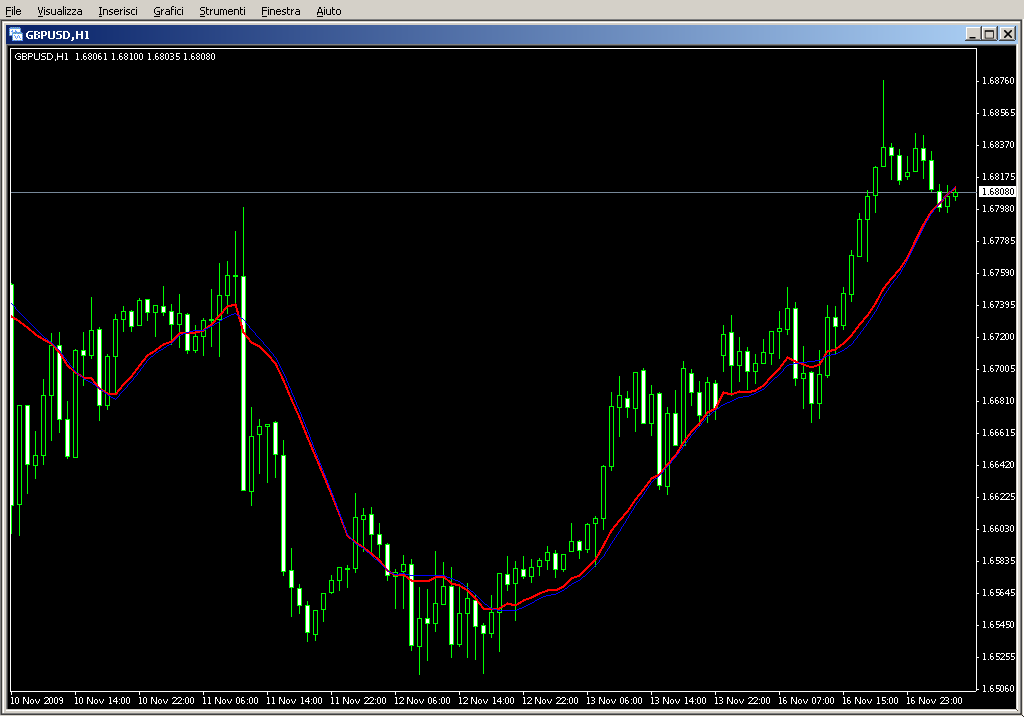The image size is (1024, 717).
Task: Click the 1.68565 price scale label
Action: [x=999, y=113]
